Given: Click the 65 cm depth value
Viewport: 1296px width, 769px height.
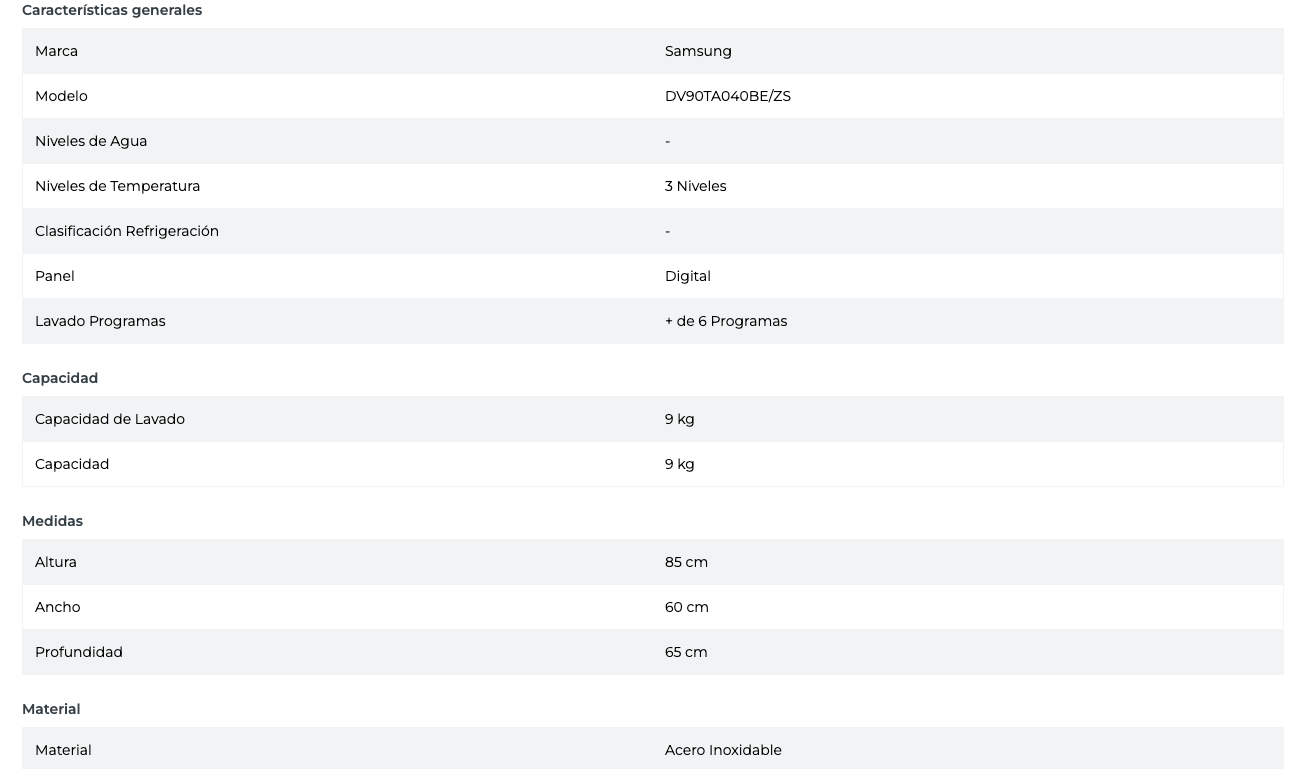Looking at the screenshot, I should 686,652.
